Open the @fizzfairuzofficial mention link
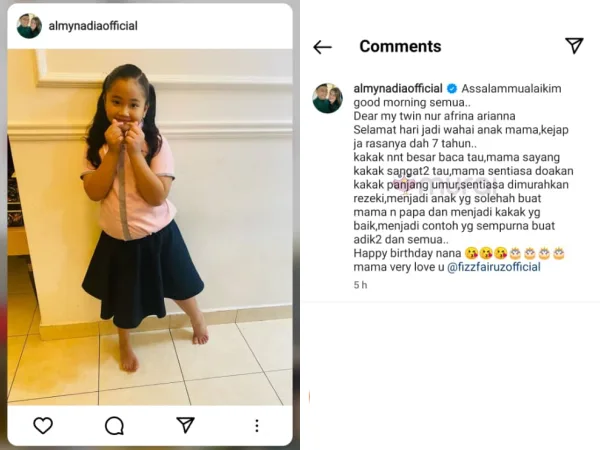 pos(494,267)
